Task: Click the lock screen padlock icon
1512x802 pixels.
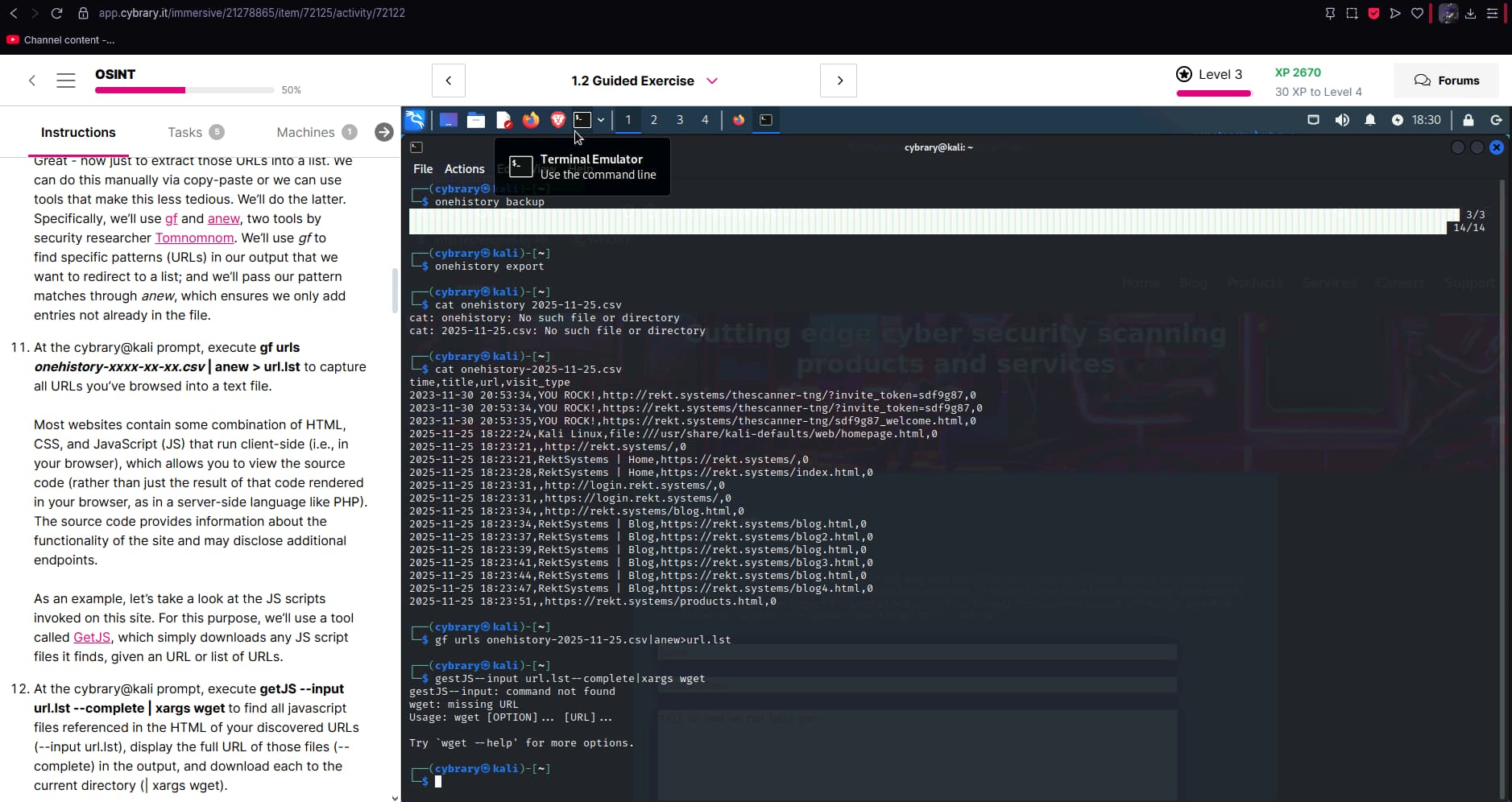Action: [1468, 120]
